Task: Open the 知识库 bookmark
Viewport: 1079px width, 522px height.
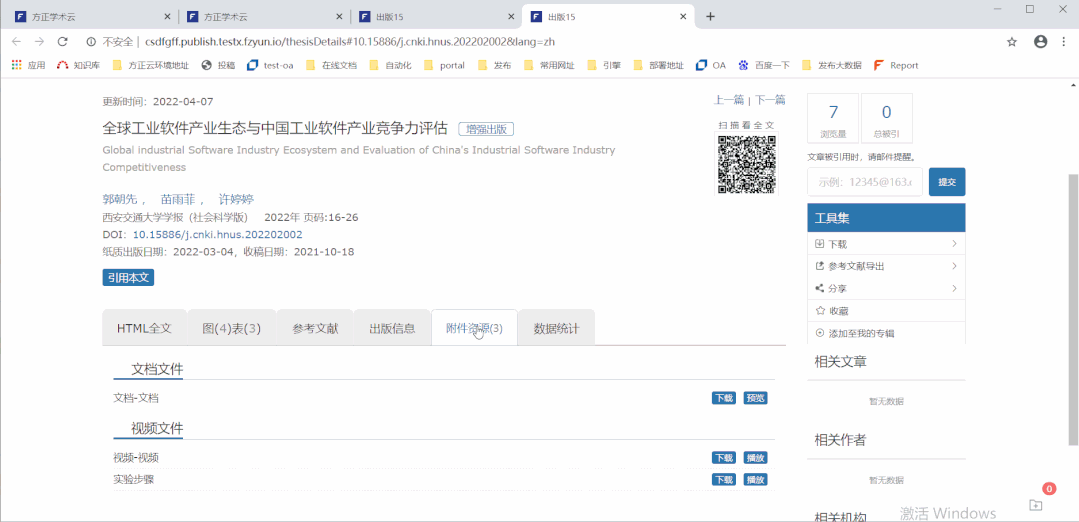Action: tap(78, 65)
